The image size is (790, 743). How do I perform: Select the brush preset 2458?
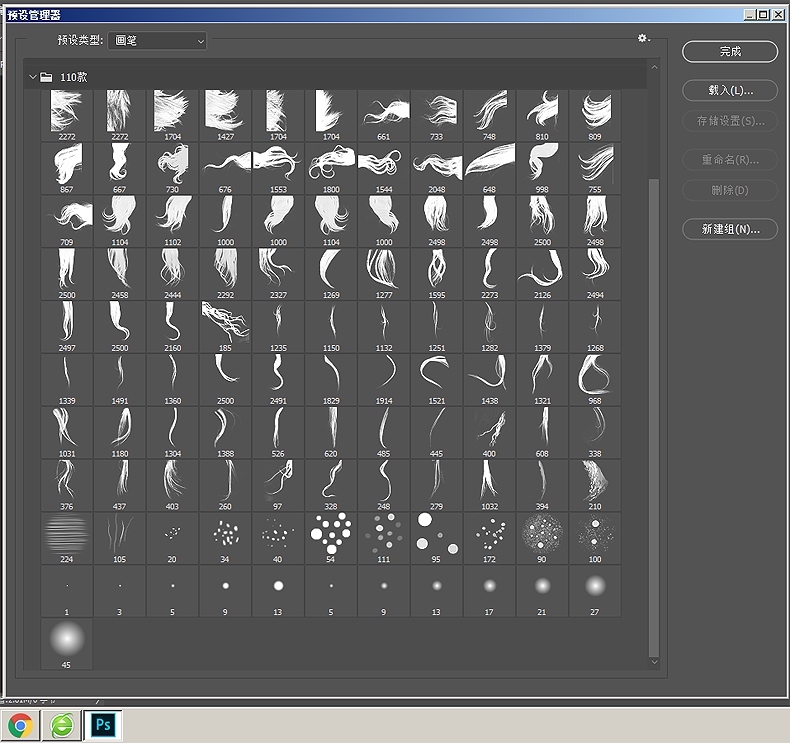[119, 274]
